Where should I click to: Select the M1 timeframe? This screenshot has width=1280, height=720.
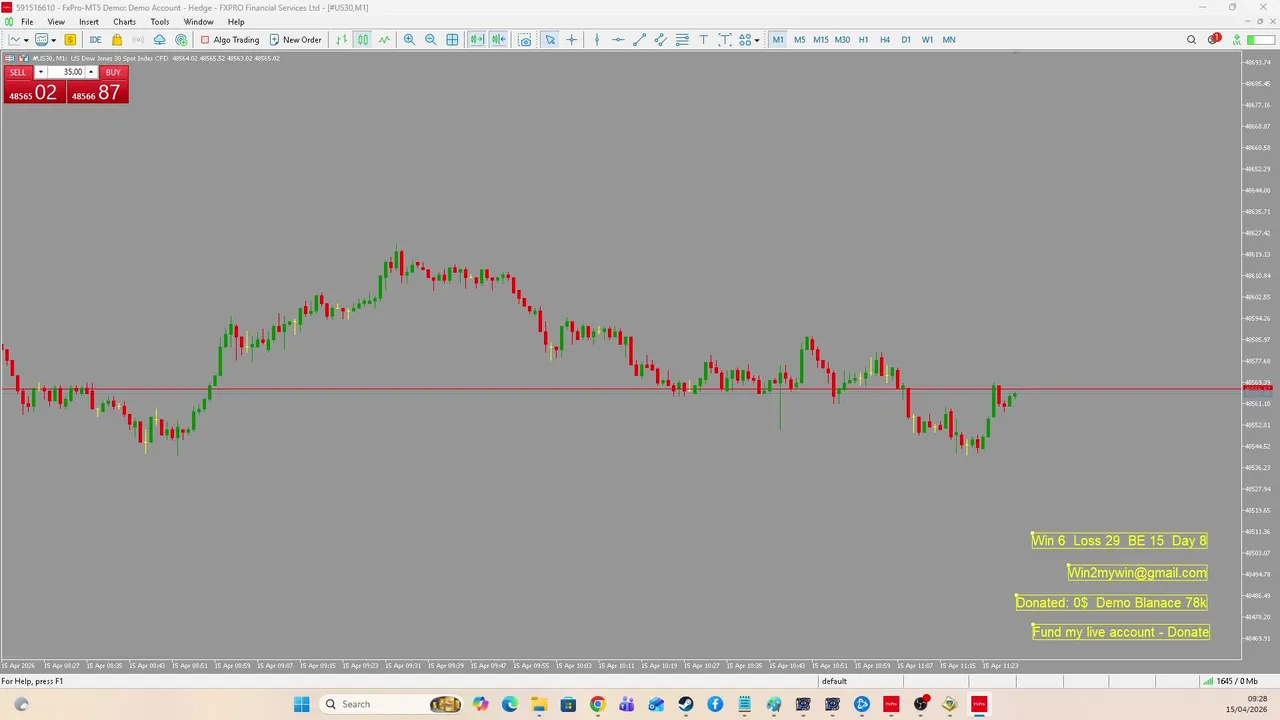(x=778, y=40)
